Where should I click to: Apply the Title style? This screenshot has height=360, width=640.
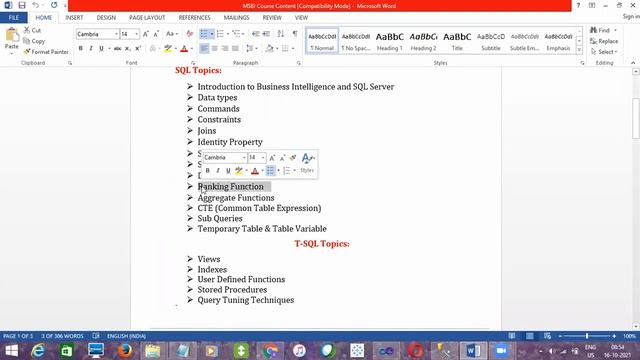457,41
